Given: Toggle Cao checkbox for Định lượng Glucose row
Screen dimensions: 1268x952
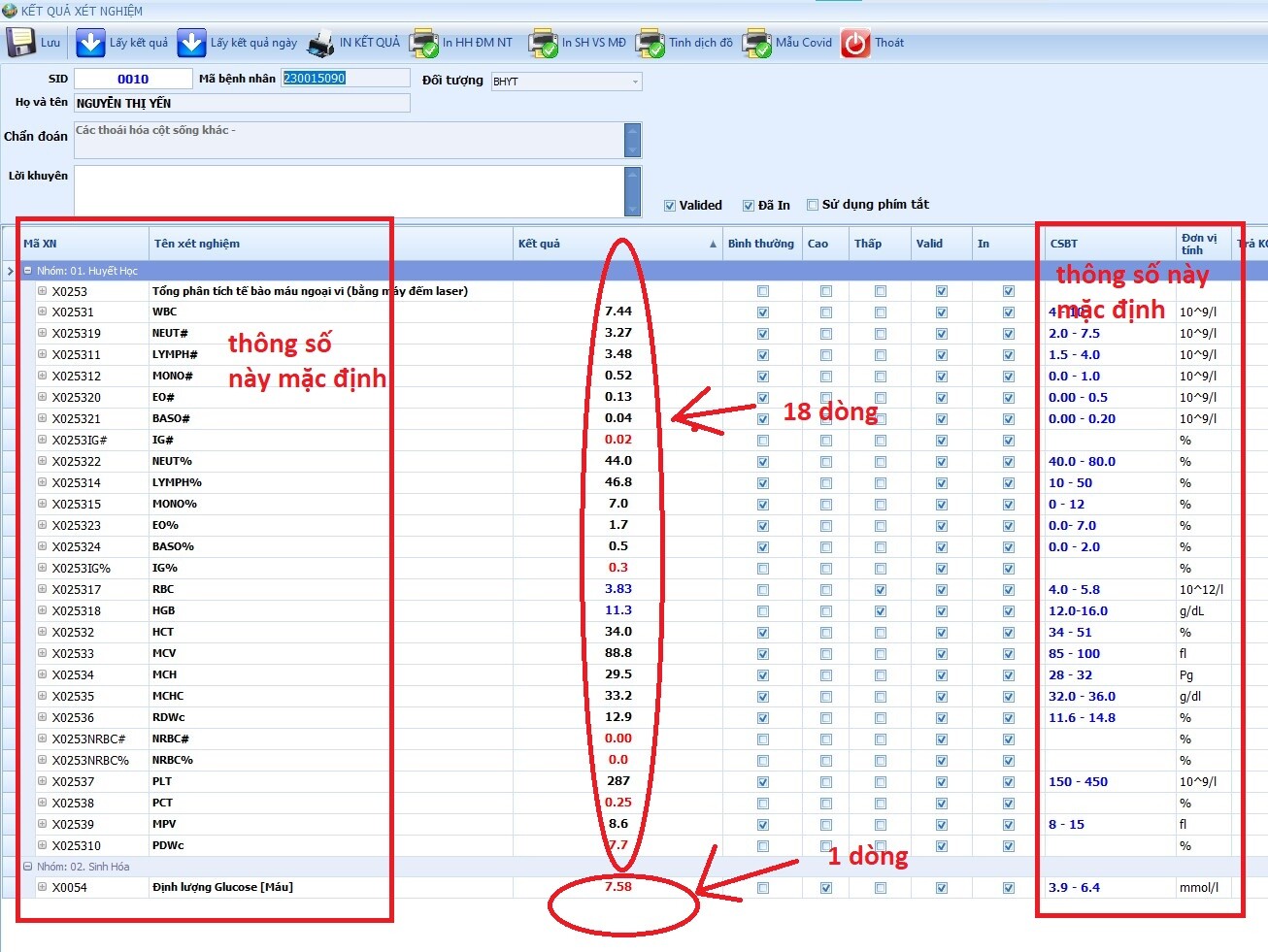Looking at the screenshot, I should [x=826, y=888].
